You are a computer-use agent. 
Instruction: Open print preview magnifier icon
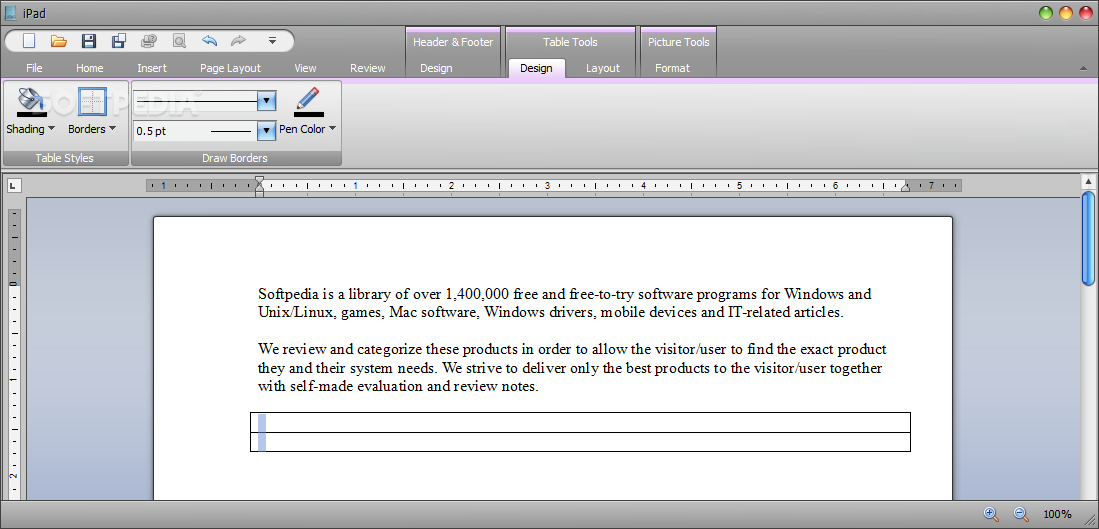pos(179,41)
